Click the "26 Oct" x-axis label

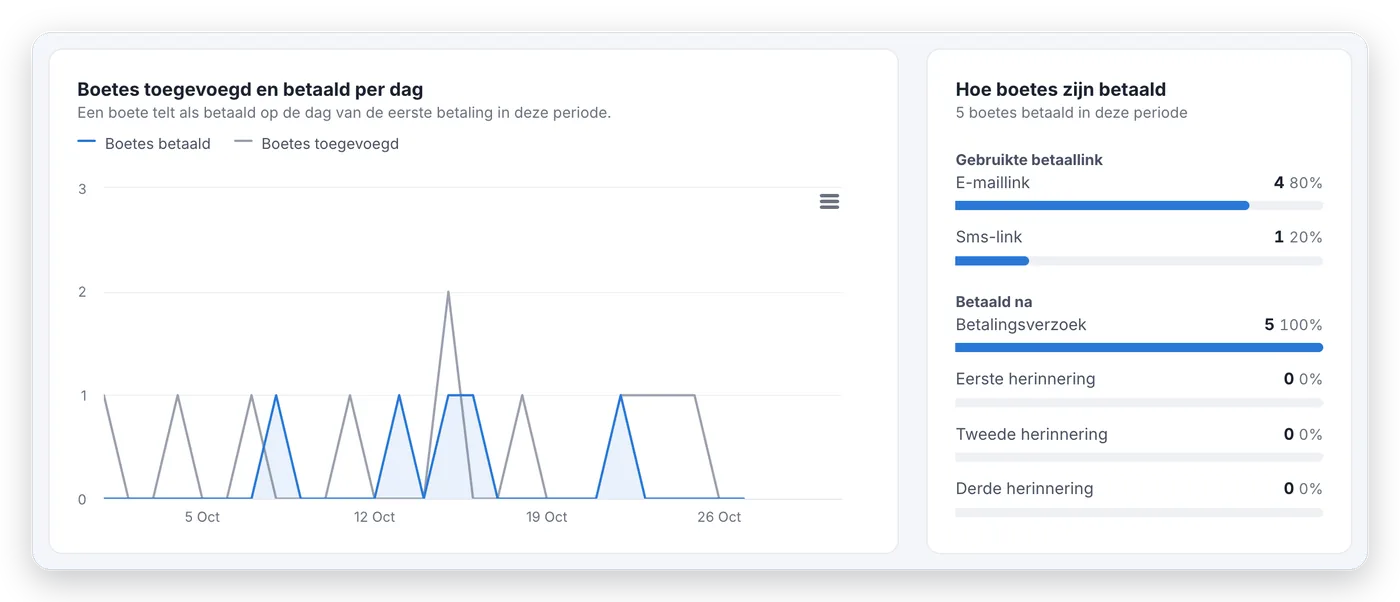(720, 517)
